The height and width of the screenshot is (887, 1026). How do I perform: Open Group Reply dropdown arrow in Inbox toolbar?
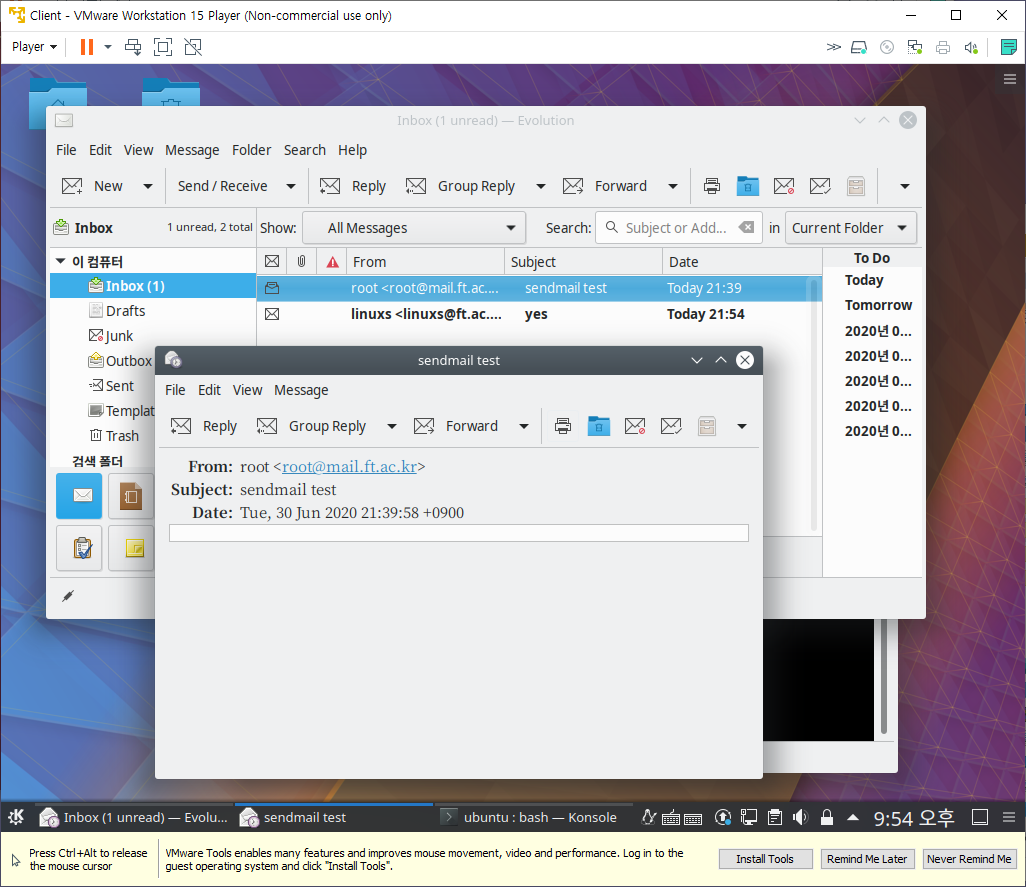coord(540,186)
